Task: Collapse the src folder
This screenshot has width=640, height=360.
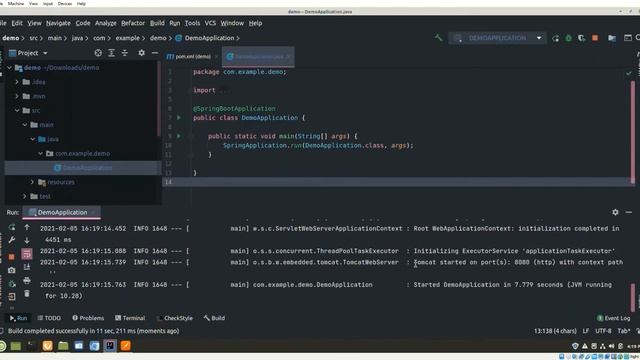Action: (17, 111)
